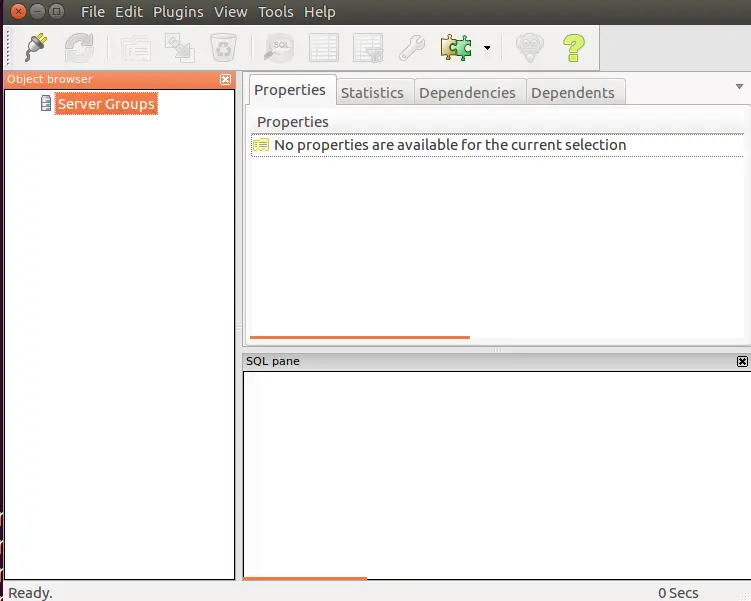751x601 pixels.
Task: Open the plugins dropdown arrow
Action: (487, 48)
